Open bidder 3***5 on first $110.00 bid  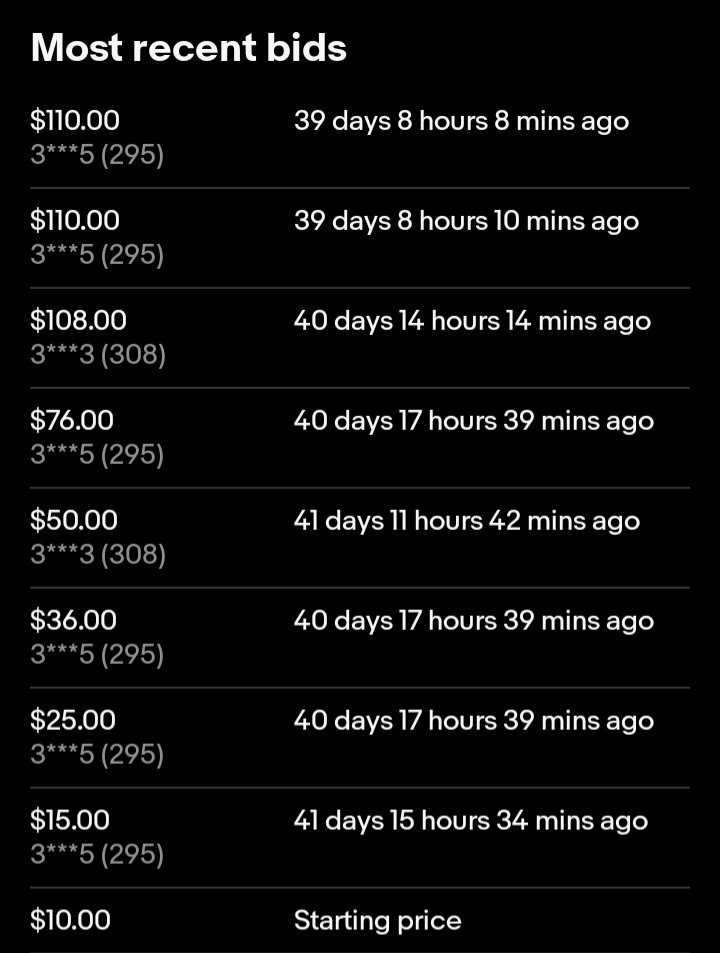coord(97,154)
